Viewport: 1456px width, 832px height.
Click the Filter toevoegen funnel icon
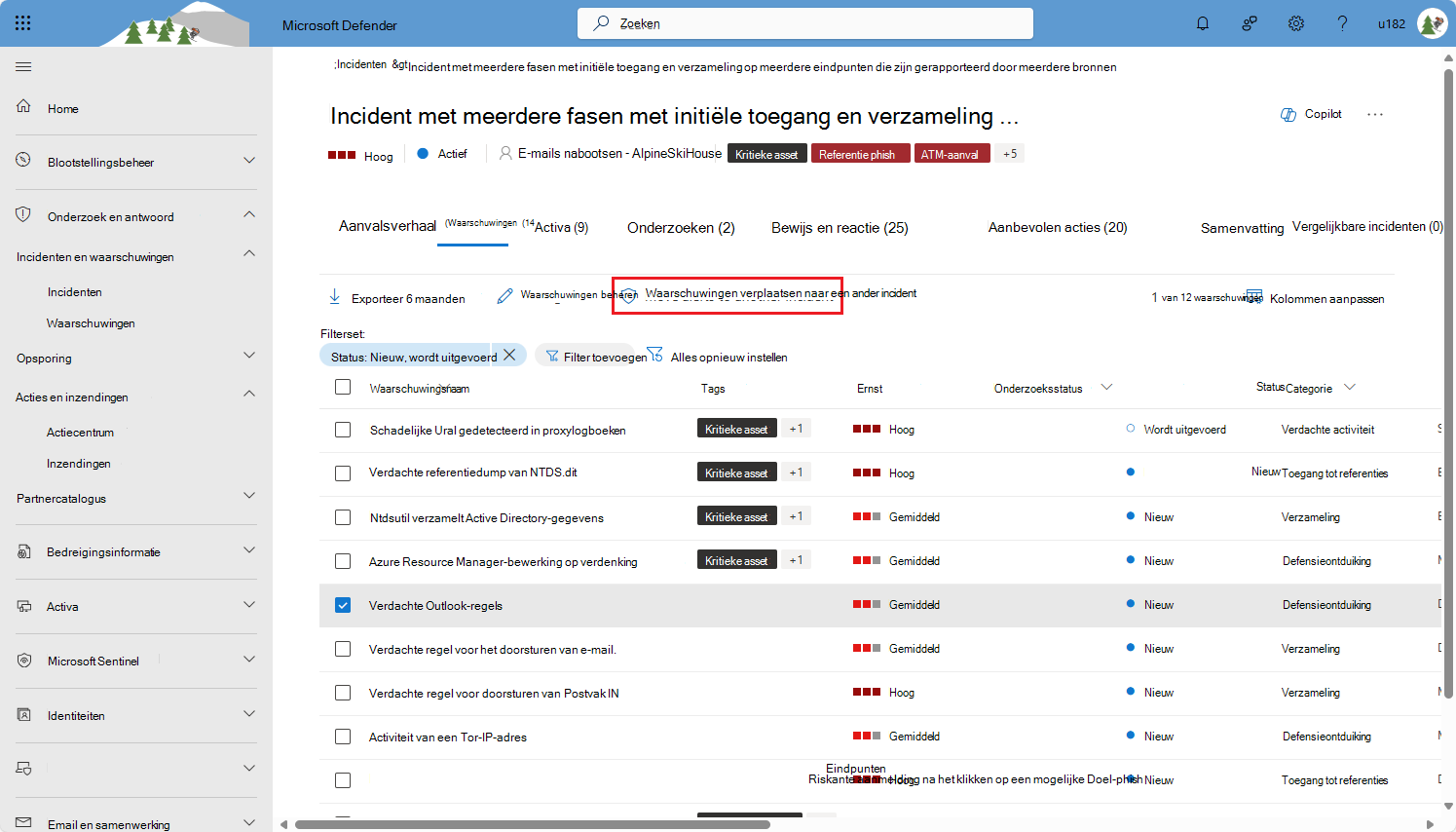[552, 357]
